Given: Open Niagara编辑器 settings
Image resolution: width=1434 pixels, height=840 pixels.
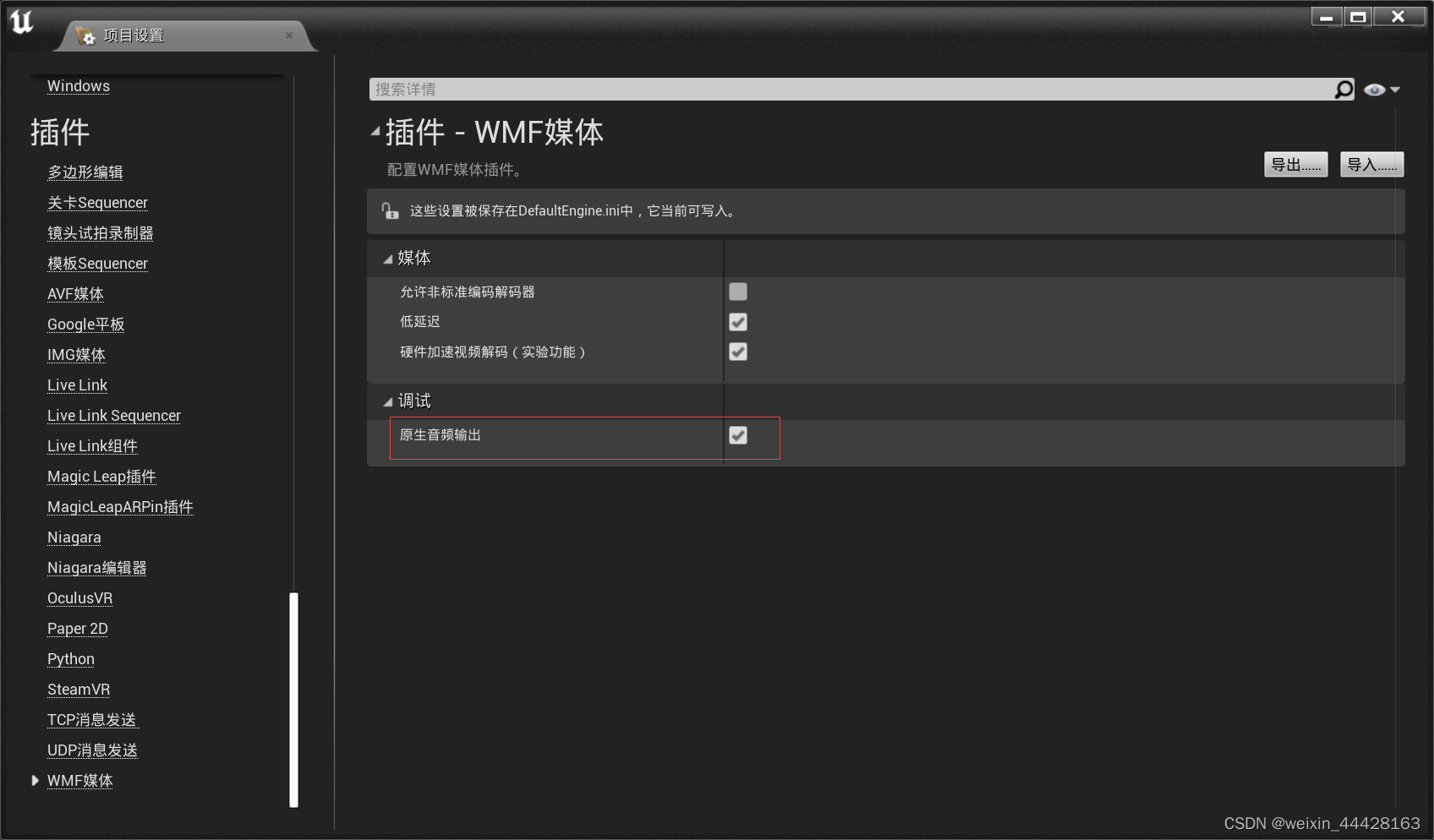Looking at the screenshot, I should click(x=97, y=568).
